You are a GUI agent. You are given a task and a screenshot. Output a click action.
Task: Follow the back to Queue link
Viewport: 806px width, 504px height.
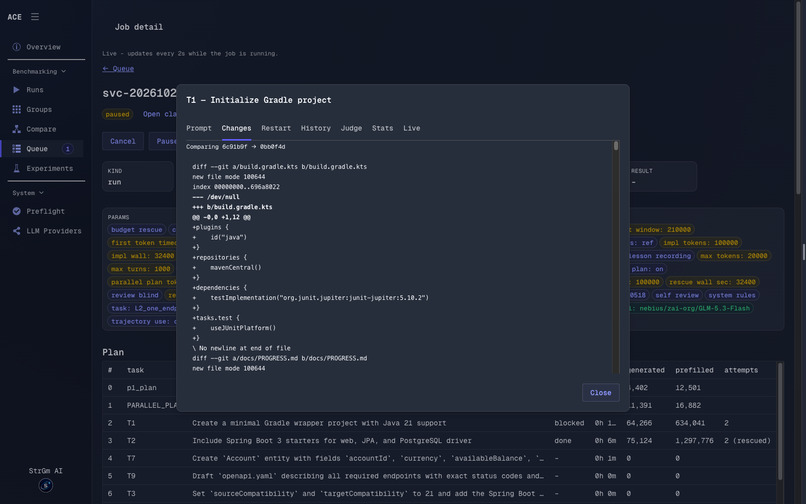click(x=118, y=68)
